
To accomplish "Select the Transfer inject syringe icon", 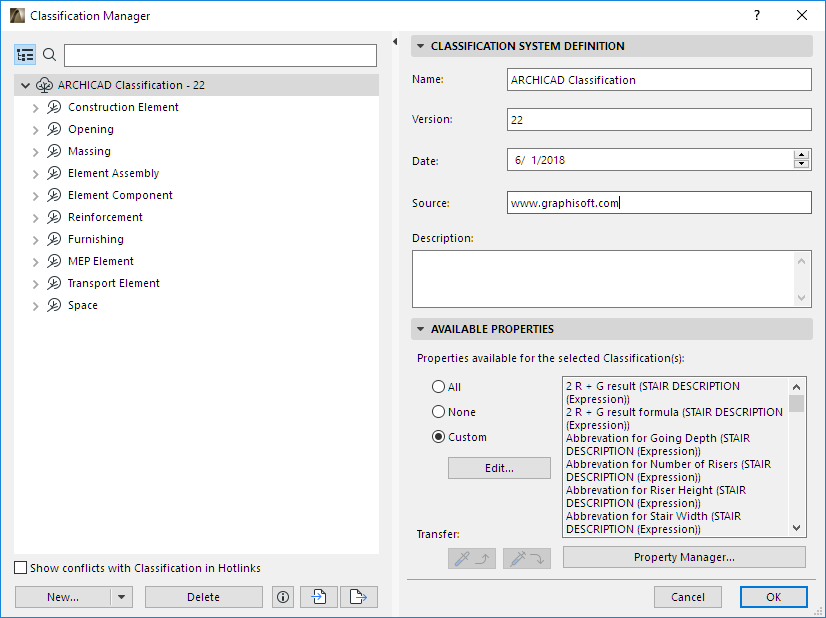I will pos(526,559).
